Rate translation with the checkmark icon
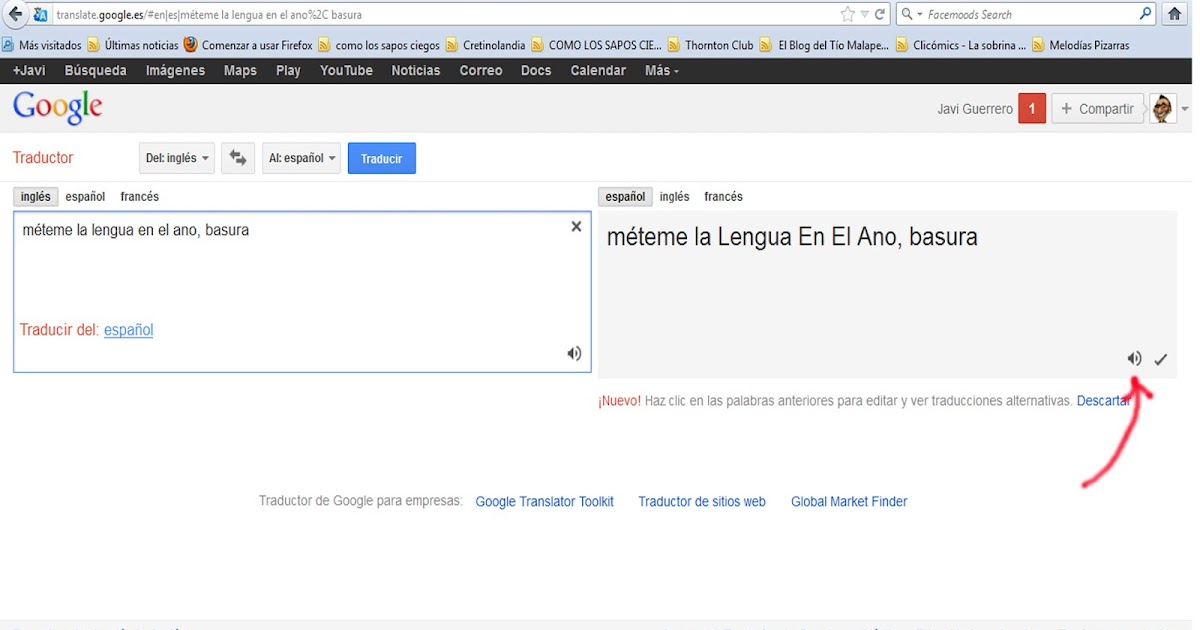 1160,359
